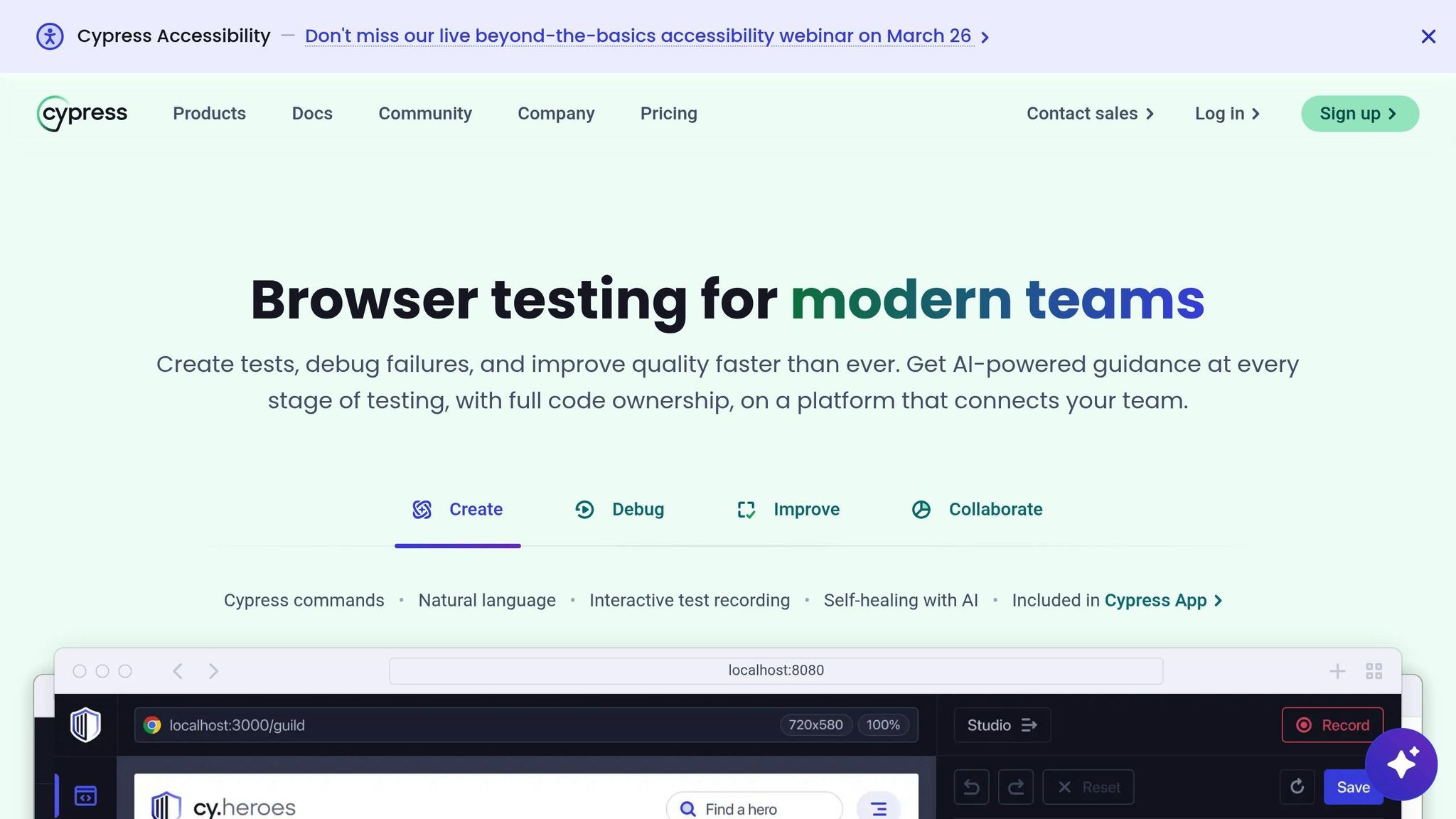Screen dimensions: 1456x819
Task: Click the grid view icon in mock browser
Action: 1374,671
